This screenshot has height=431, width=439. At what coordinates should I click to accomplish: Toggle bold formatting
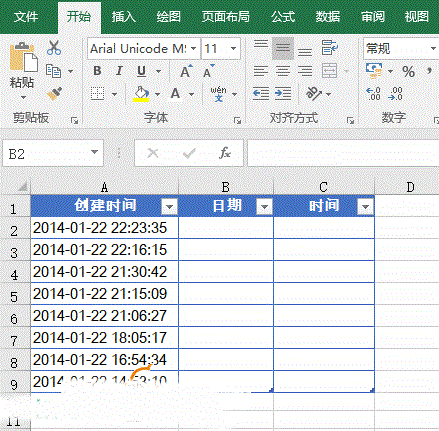click(97, 71)
